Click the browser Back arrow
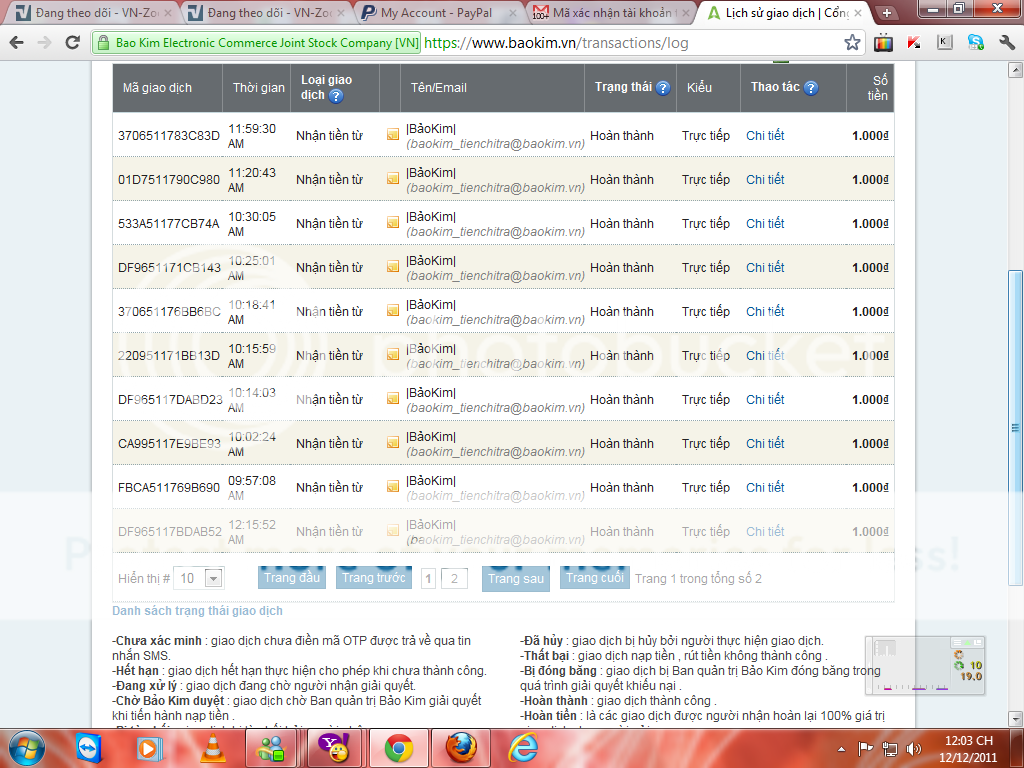The image size is (1024, 768). [17, 43]
